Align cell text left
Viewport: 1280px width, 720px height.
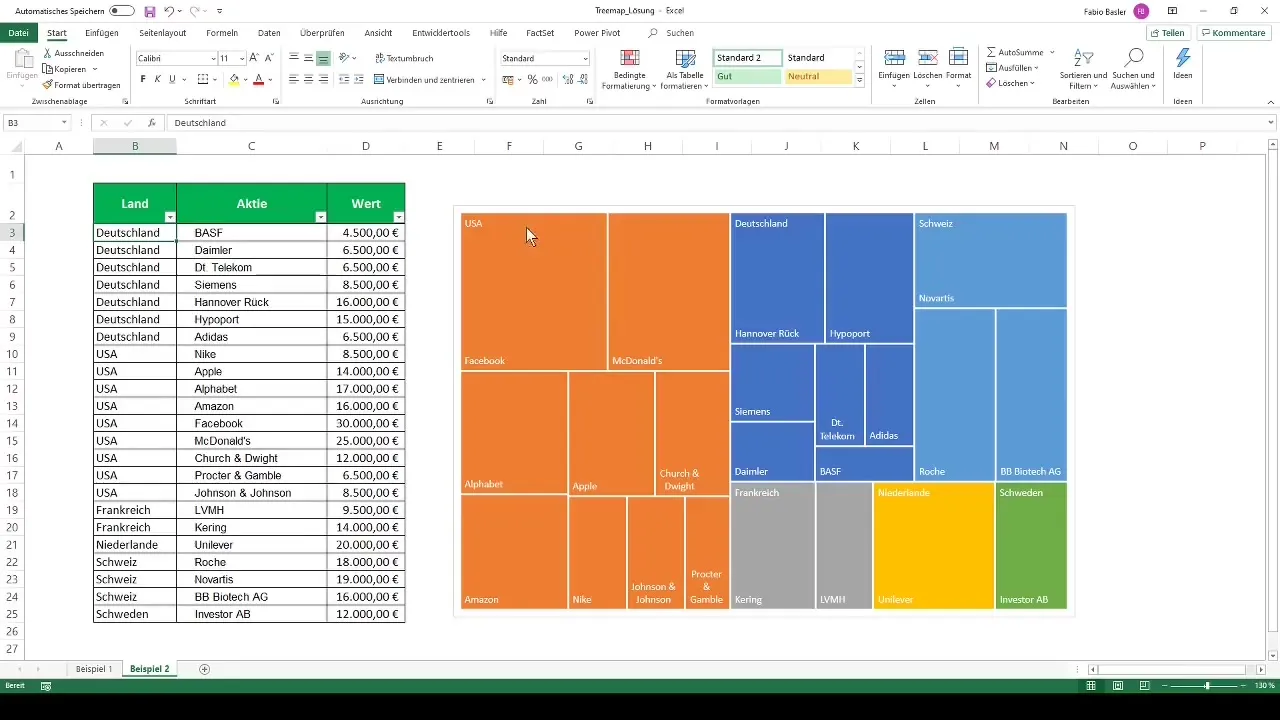click(294, 79)
